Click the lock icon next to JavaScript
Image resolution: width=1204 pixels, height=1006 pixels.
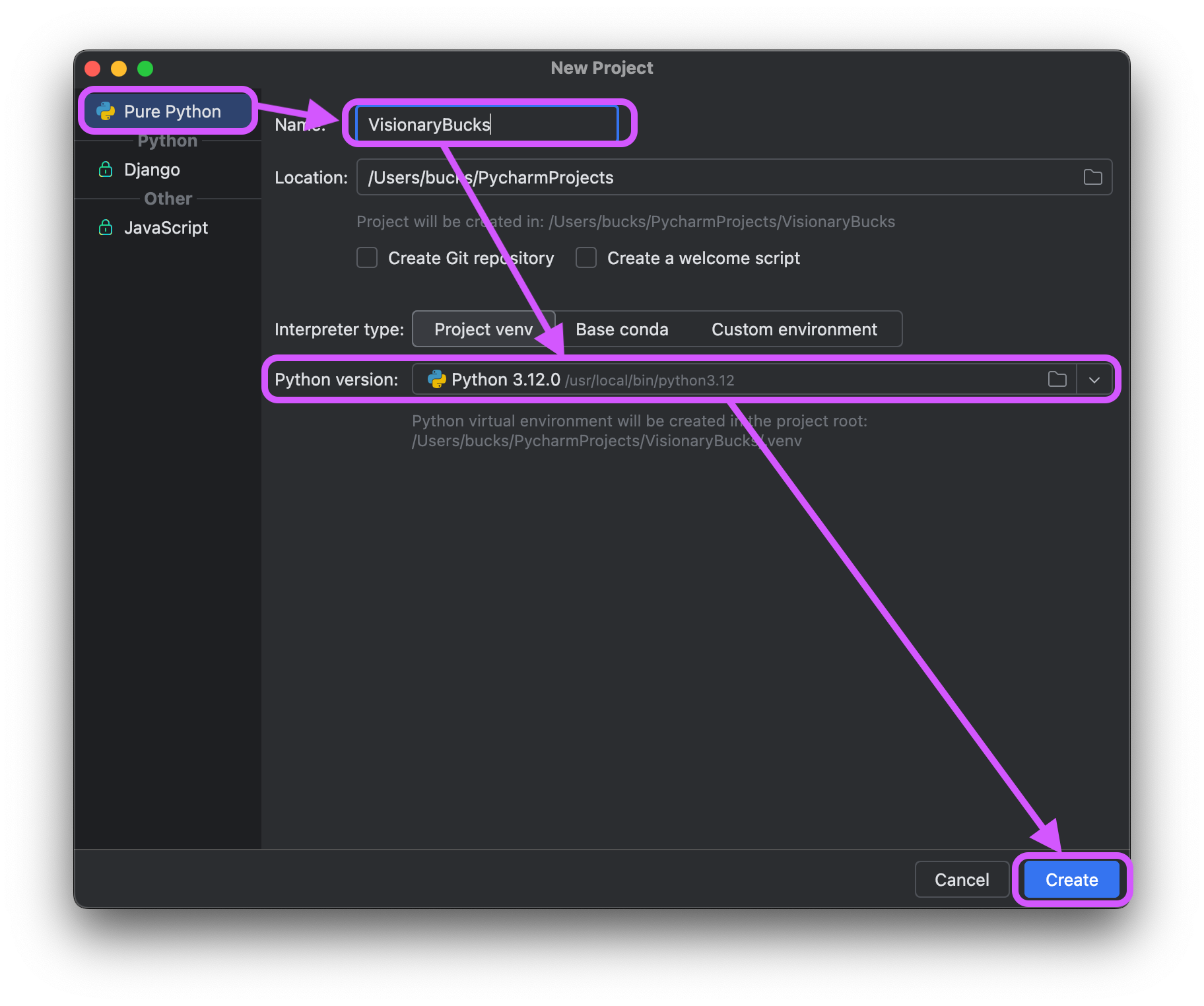click(x=106, y=228)
